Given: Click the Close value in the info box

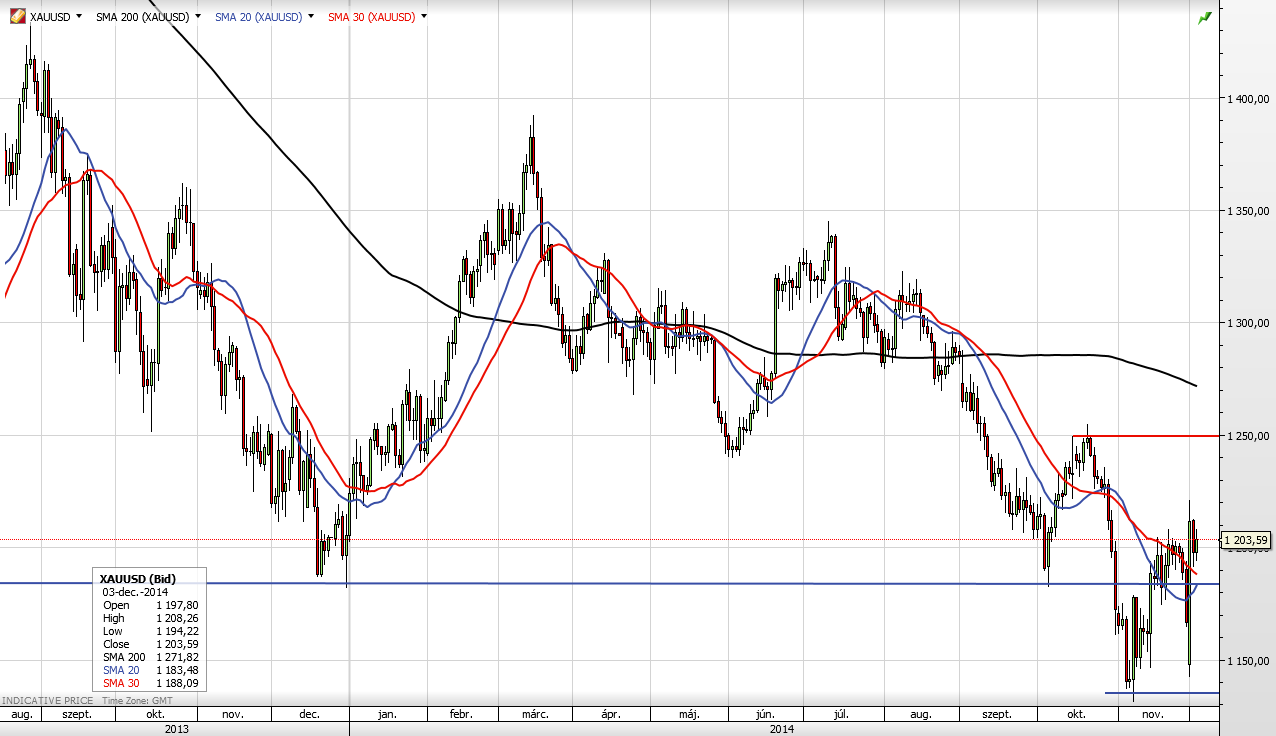Looking at the screenshot, I should pyautogui.click(x=177, y=644).
